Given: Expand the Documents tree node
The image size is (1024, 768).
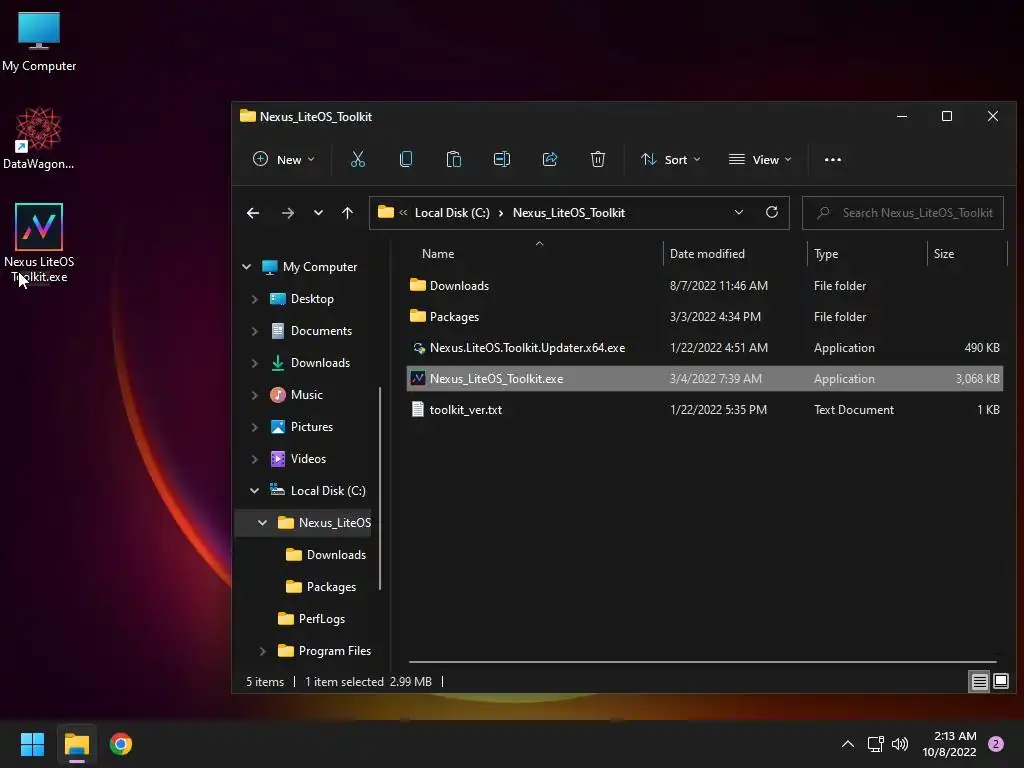Looking at the screenshot, I should pyautogui.click(x=255, y=331).
